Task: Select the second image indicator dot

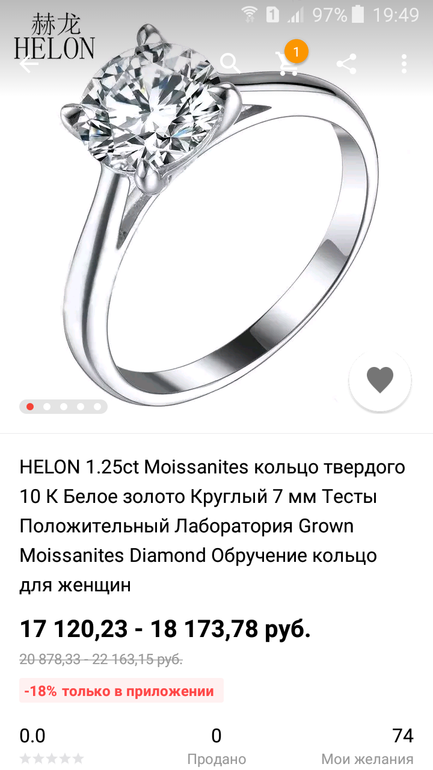Action: [47, 407]
